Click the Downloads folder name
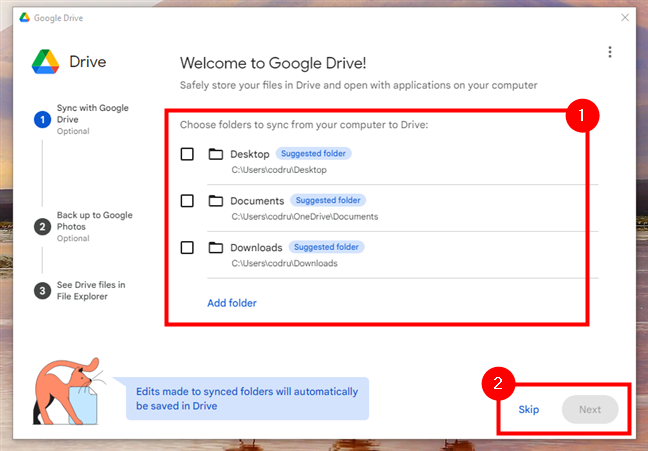648x451 pixels. click(x=256, y=248)
